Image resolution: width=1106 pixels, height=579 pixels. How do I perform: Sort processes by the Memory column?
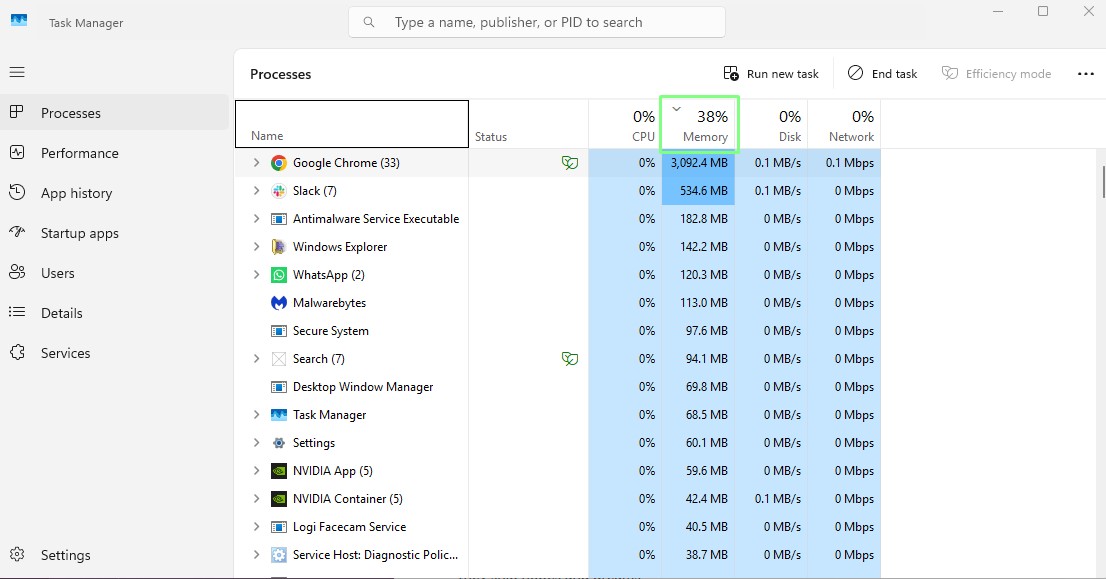click(699, 125)
